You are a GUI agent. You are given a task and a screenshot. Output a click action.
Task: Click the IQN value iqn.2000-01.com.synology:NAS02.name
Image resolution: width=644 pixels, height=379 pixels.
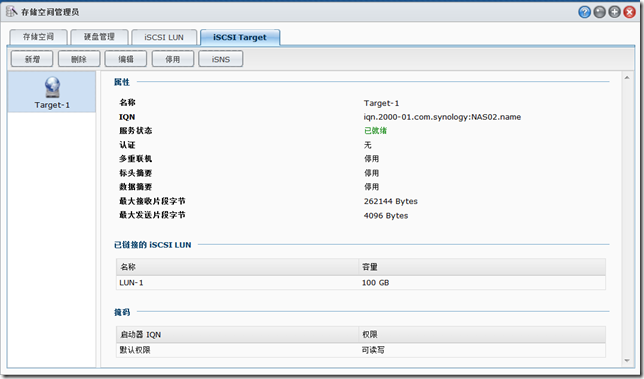click(442, 117)
